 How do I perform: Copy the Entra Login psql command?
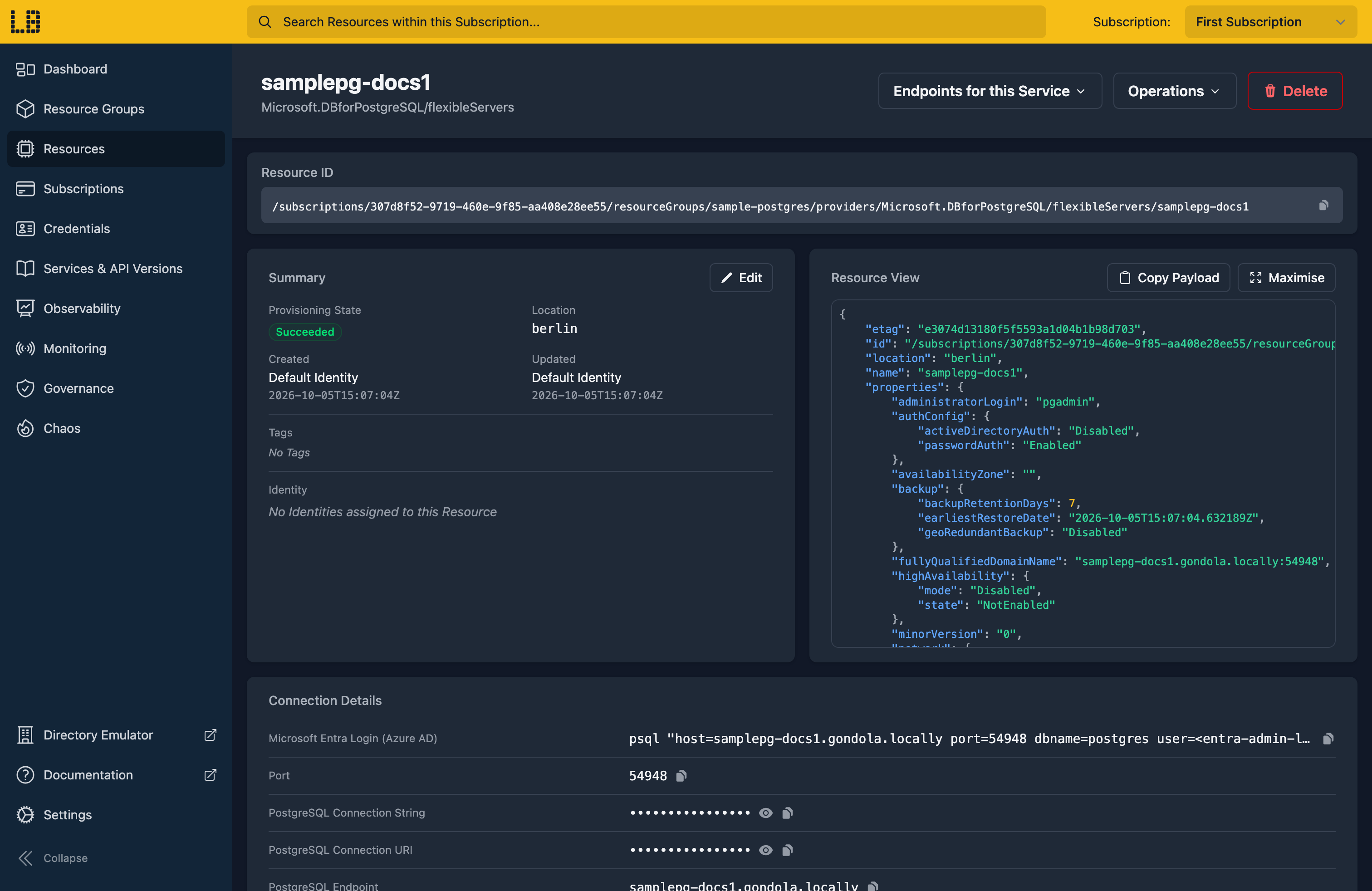click(x=1328, y=739)
